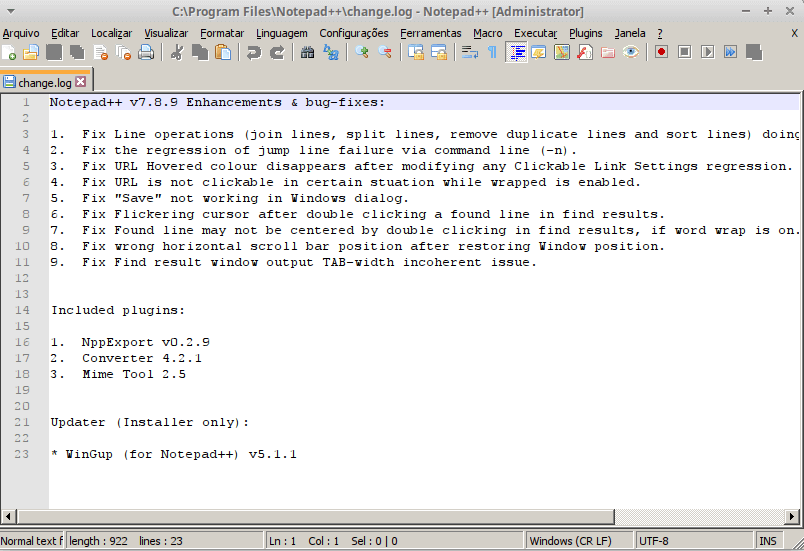
Task: Create a new document with the New icon
Action: 9,52
